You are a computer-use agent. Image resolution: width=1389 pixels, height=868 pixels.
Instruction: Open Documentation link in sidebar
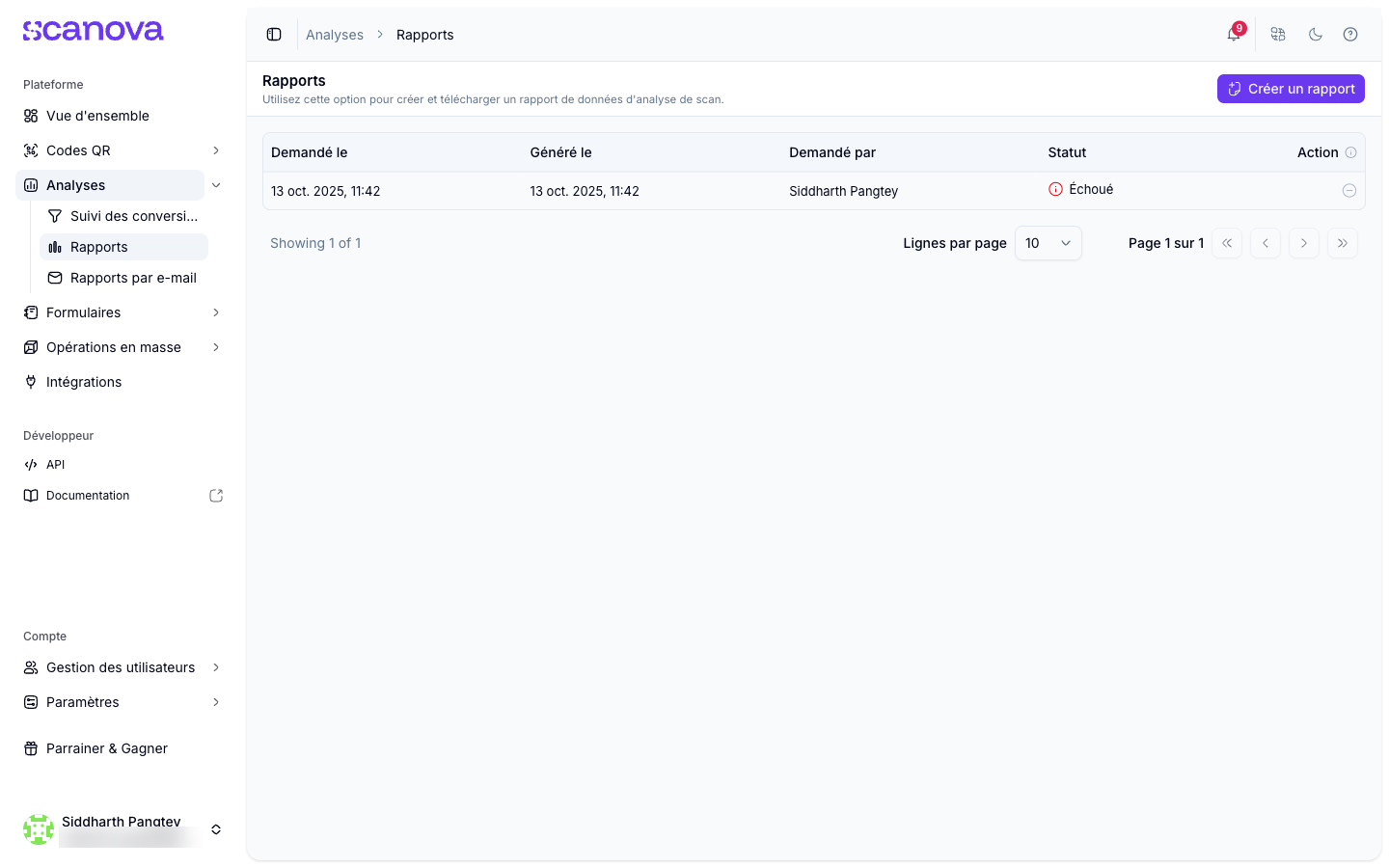click(88, 496)
